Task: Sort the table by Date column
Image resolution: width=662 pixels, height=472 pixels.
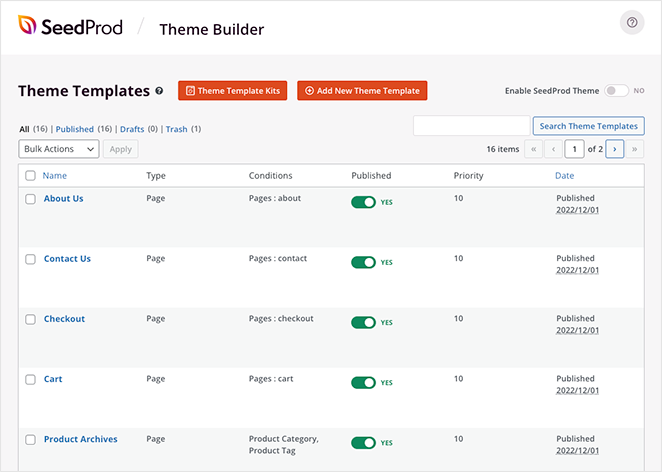Action: tap(565, 176)
